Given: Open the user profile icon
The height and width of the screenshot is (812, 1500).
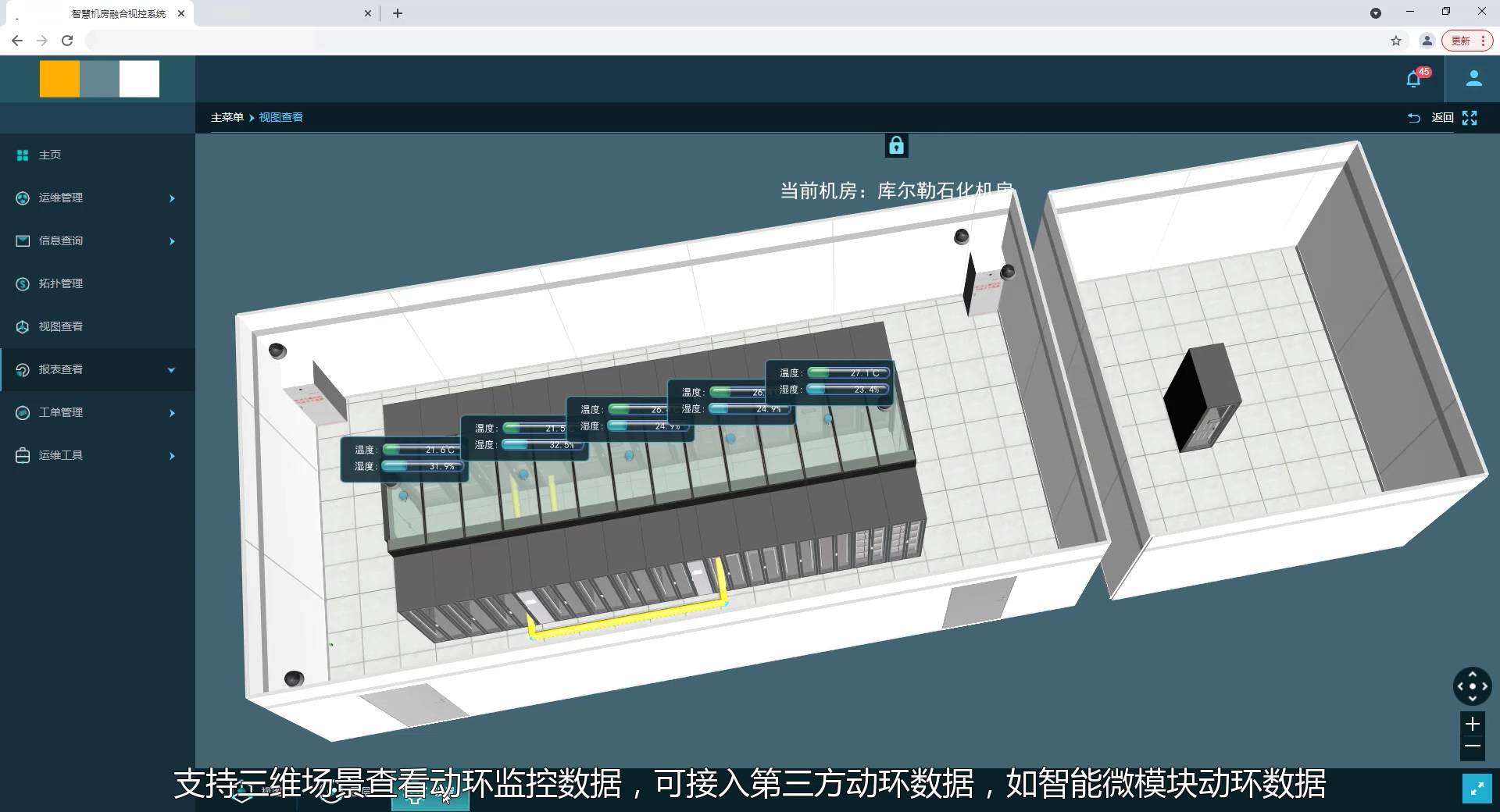Looking at the screenshot, I should 1473,78.
